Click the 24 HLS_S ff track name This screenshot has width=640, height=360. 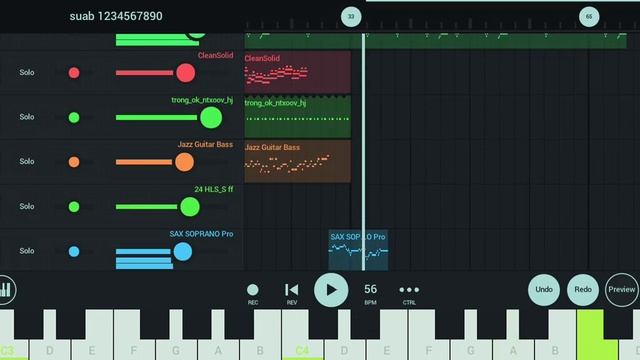point(214,189)
